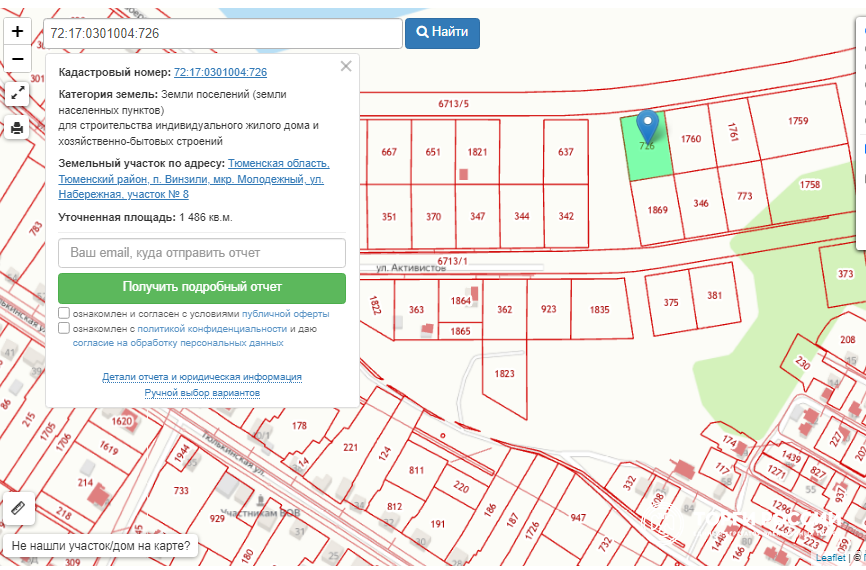Click into the cadastral number search field
Viewport: 866px width, 570px height.
[x=222, y=33]
